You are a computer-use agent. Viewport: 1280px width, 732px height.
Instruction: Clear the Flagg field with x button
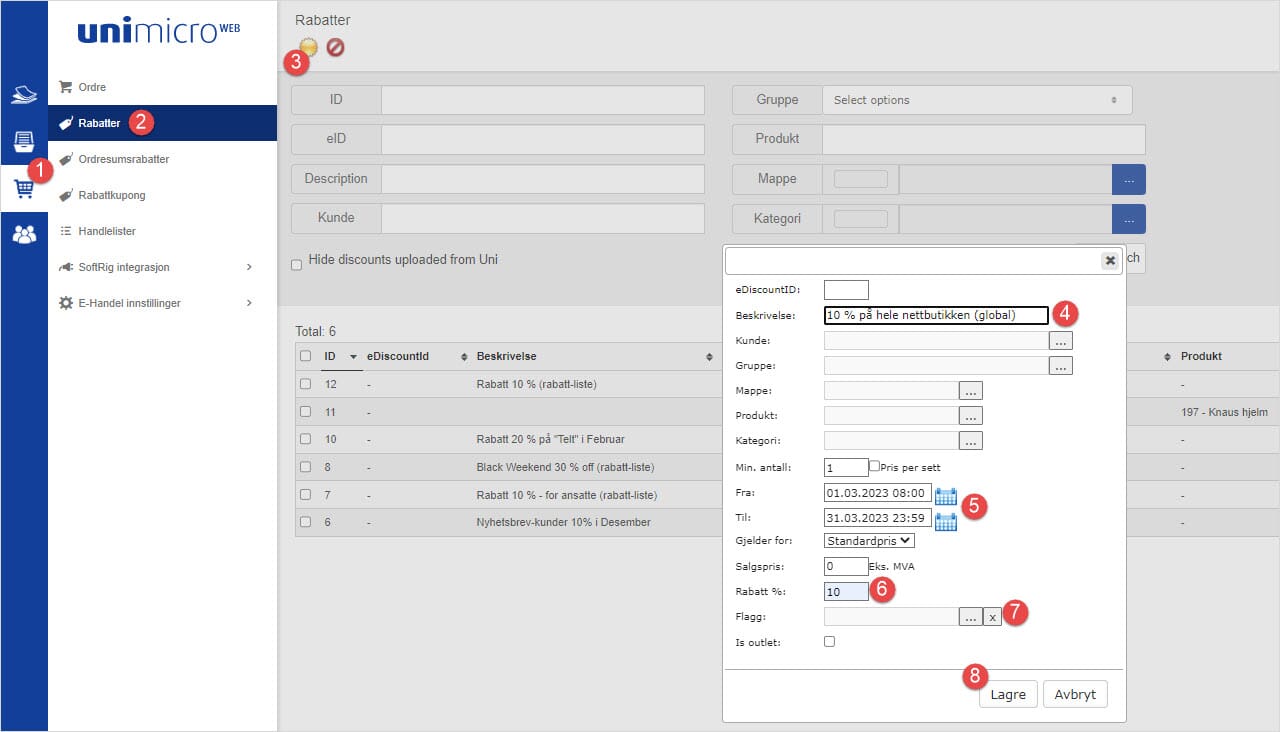(x=991, y=617)
